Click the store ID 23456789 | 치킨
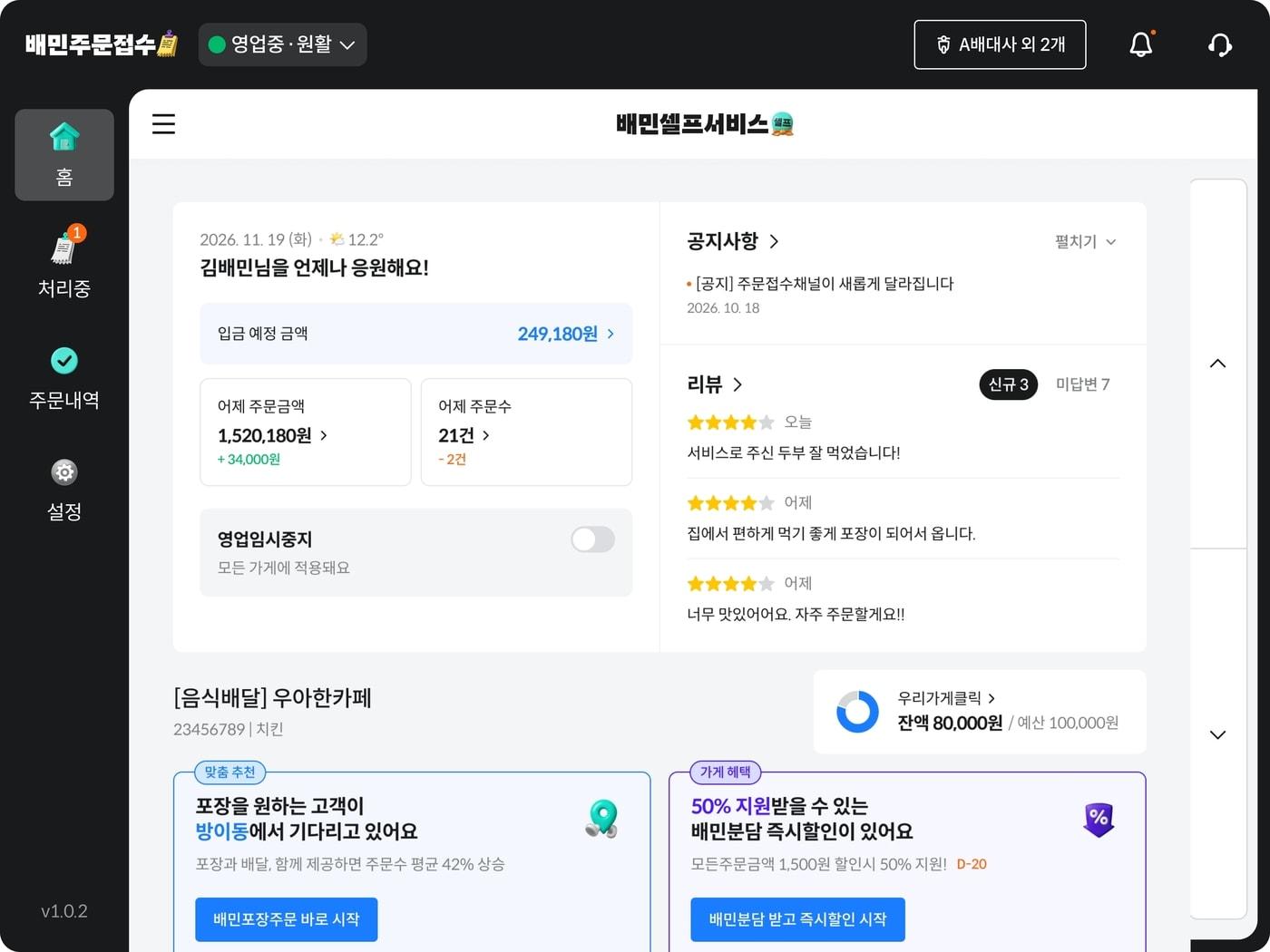The width and height of the screenshot is (1270, 952). [x=229, y=729]
